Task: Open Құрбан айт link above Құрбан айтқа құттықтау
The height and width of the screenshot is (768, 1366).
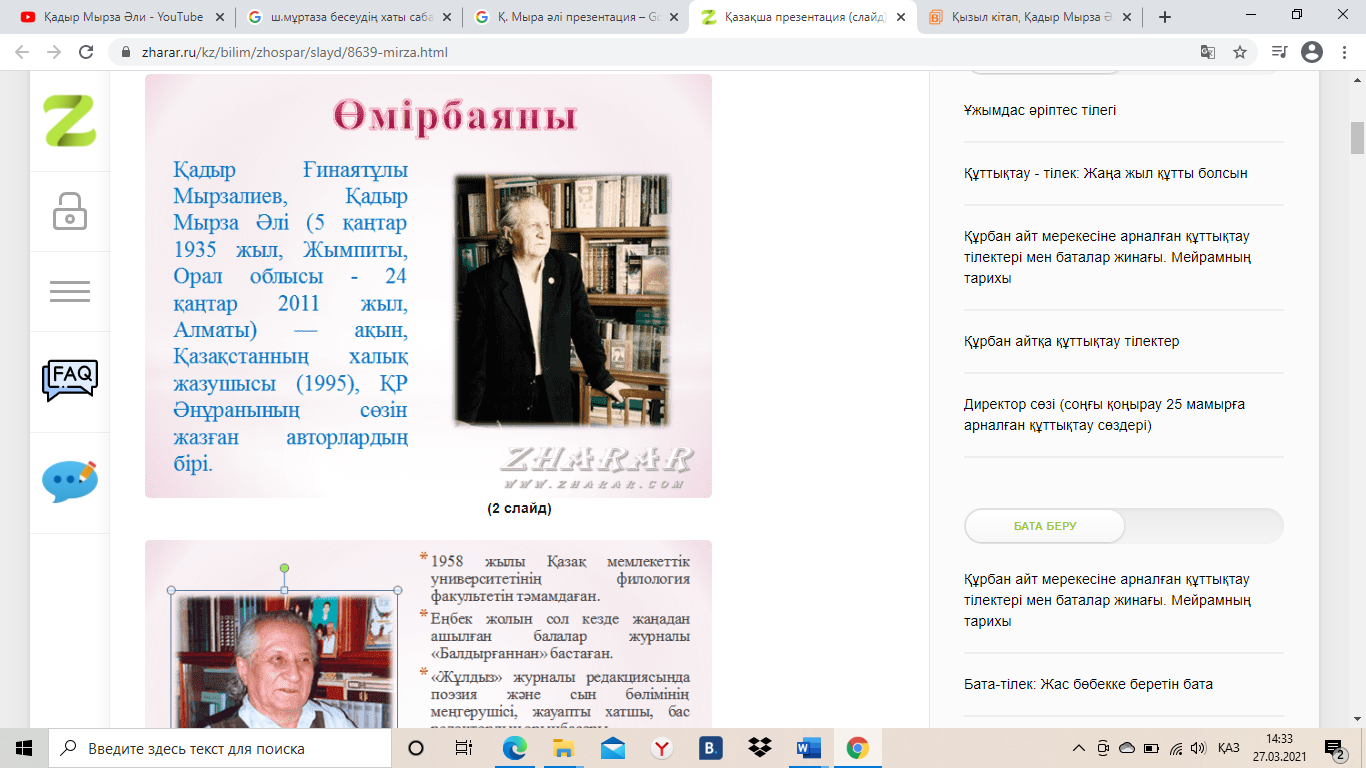Action: click(1108, 257)
